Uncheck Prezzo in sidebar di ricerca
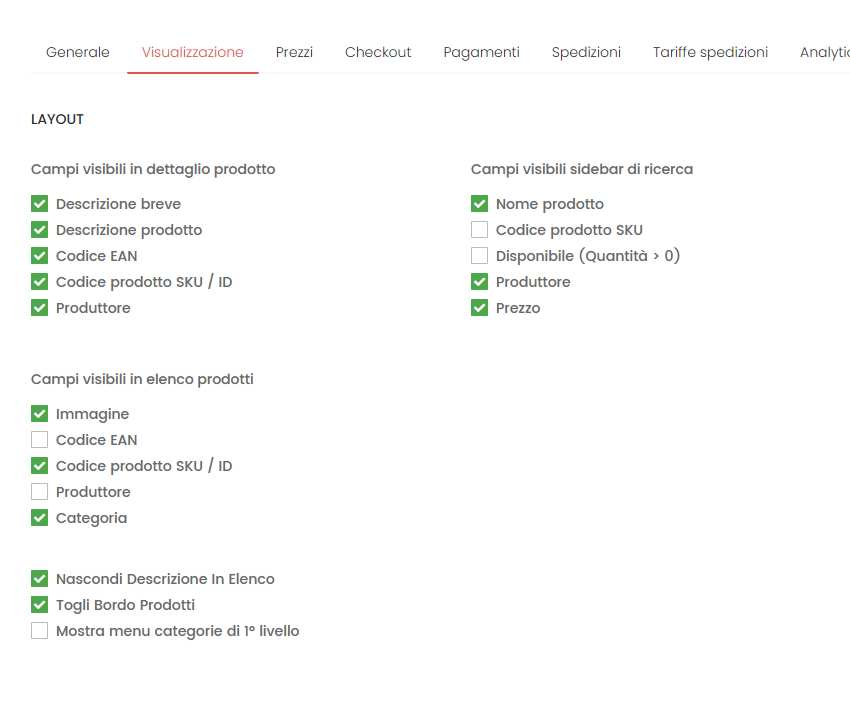 479,307
